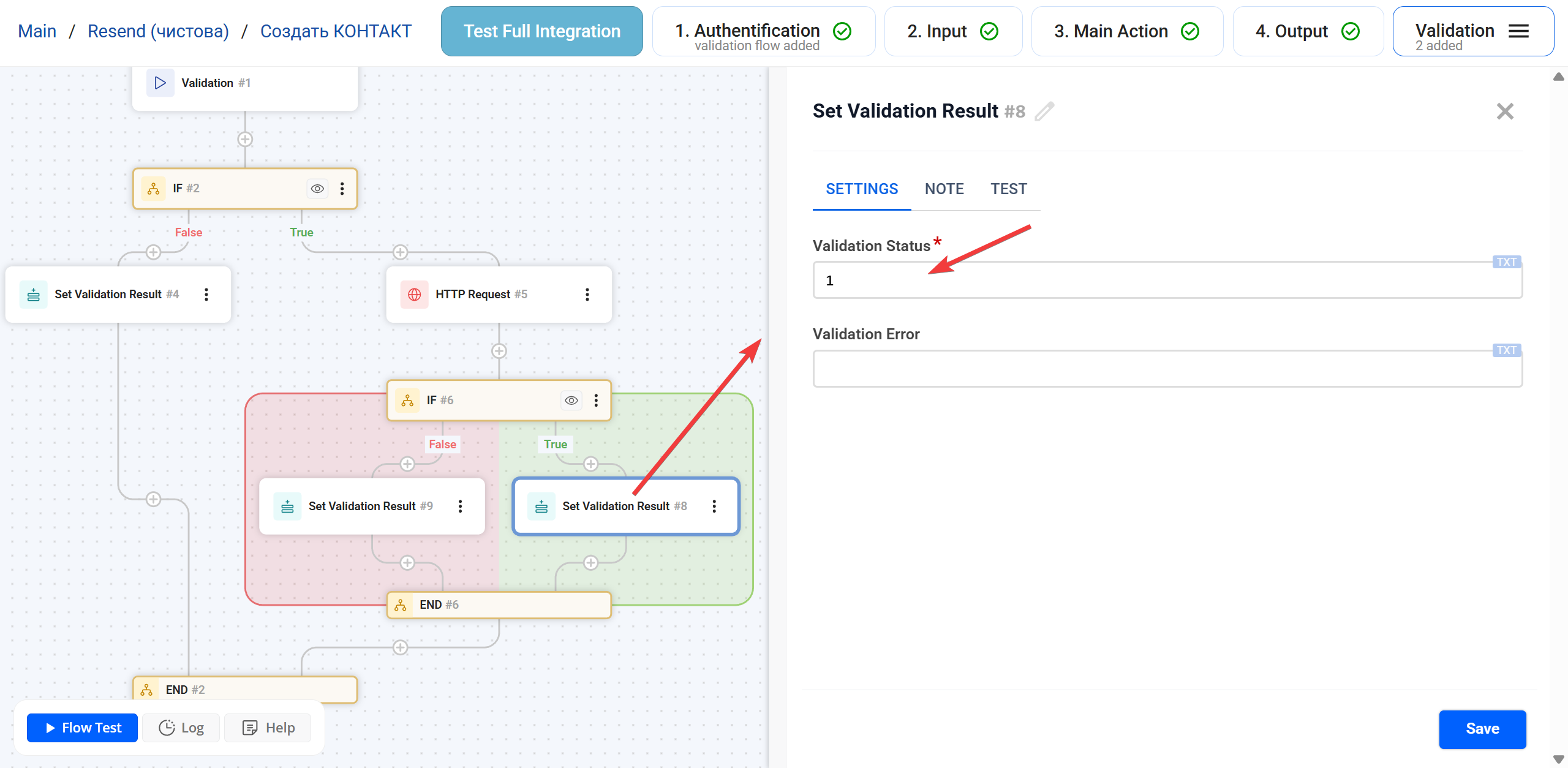Image resolution: width=1568 pixels, height=768 pixels.
Task: Click the play icon on Validation #1 node
Action: tap(159, 82)
